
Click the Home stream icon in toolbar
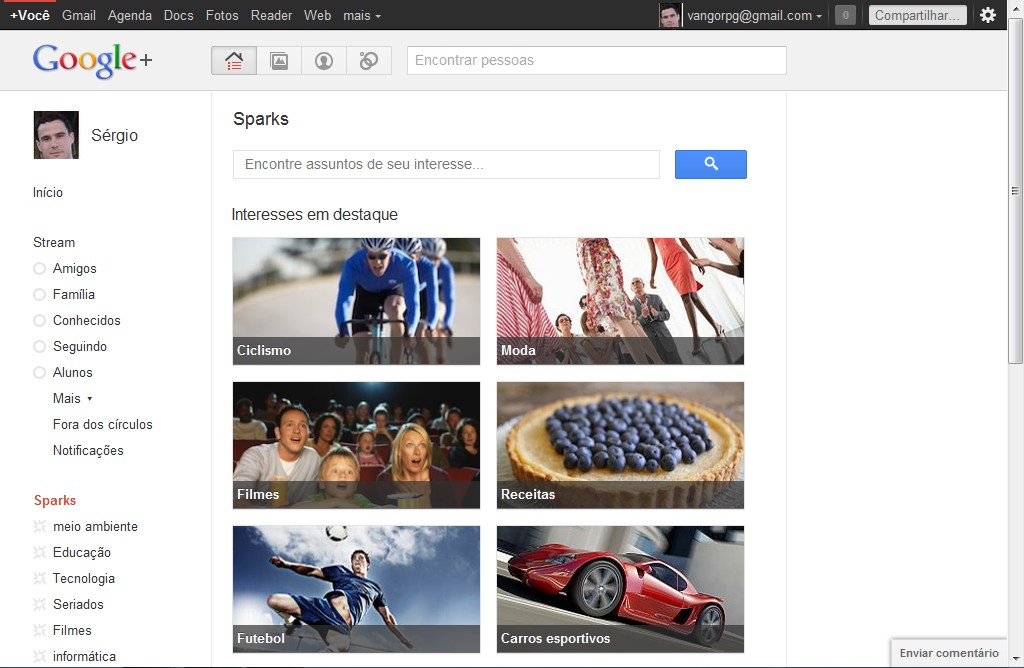[234, 61]
